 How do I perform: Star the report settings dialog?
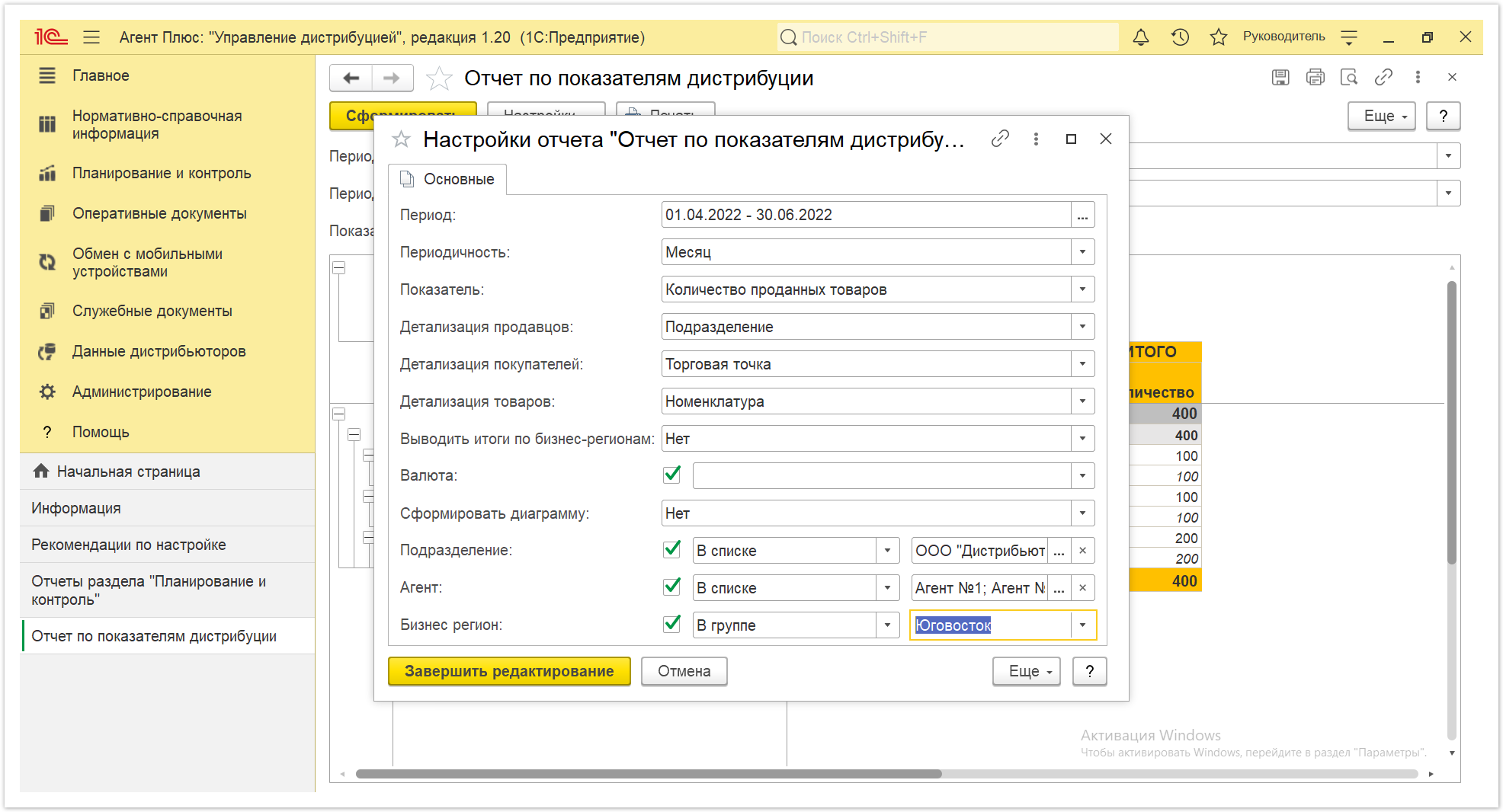[x=401, y=139]
